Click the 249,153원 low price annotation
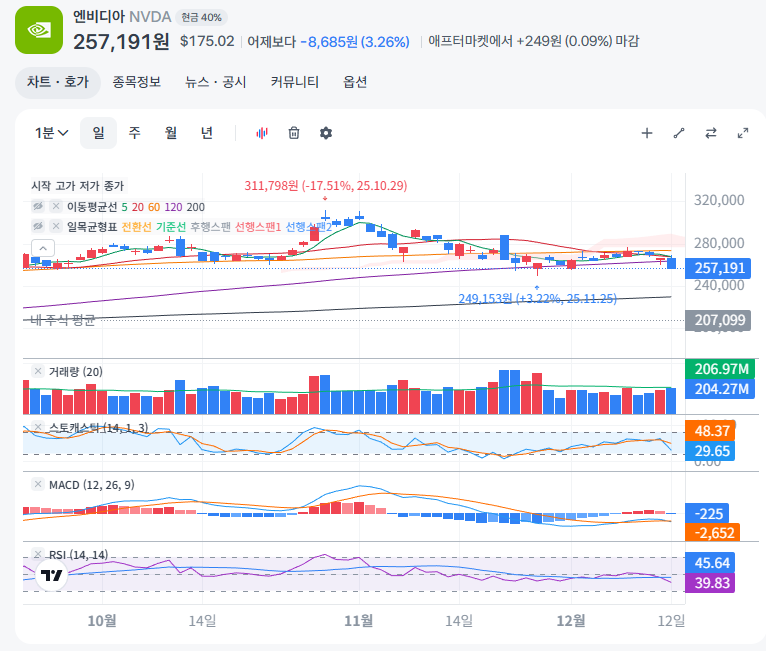 click(537, 298)
